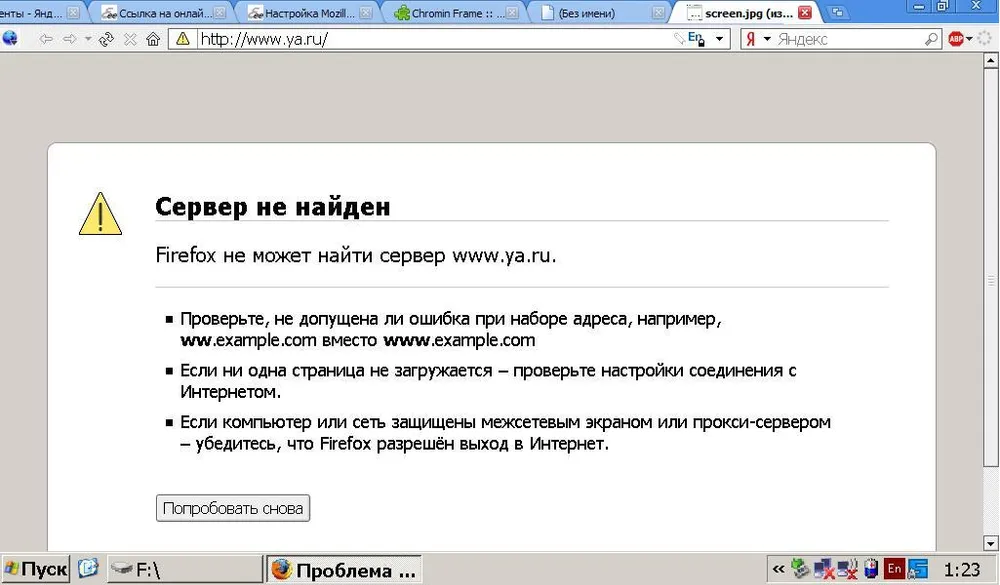Image resolution: width=1000 pixels, height=585 pixels.
Task: Click into the http://www.ya.ru/ address field
Action: pos(430,40)
